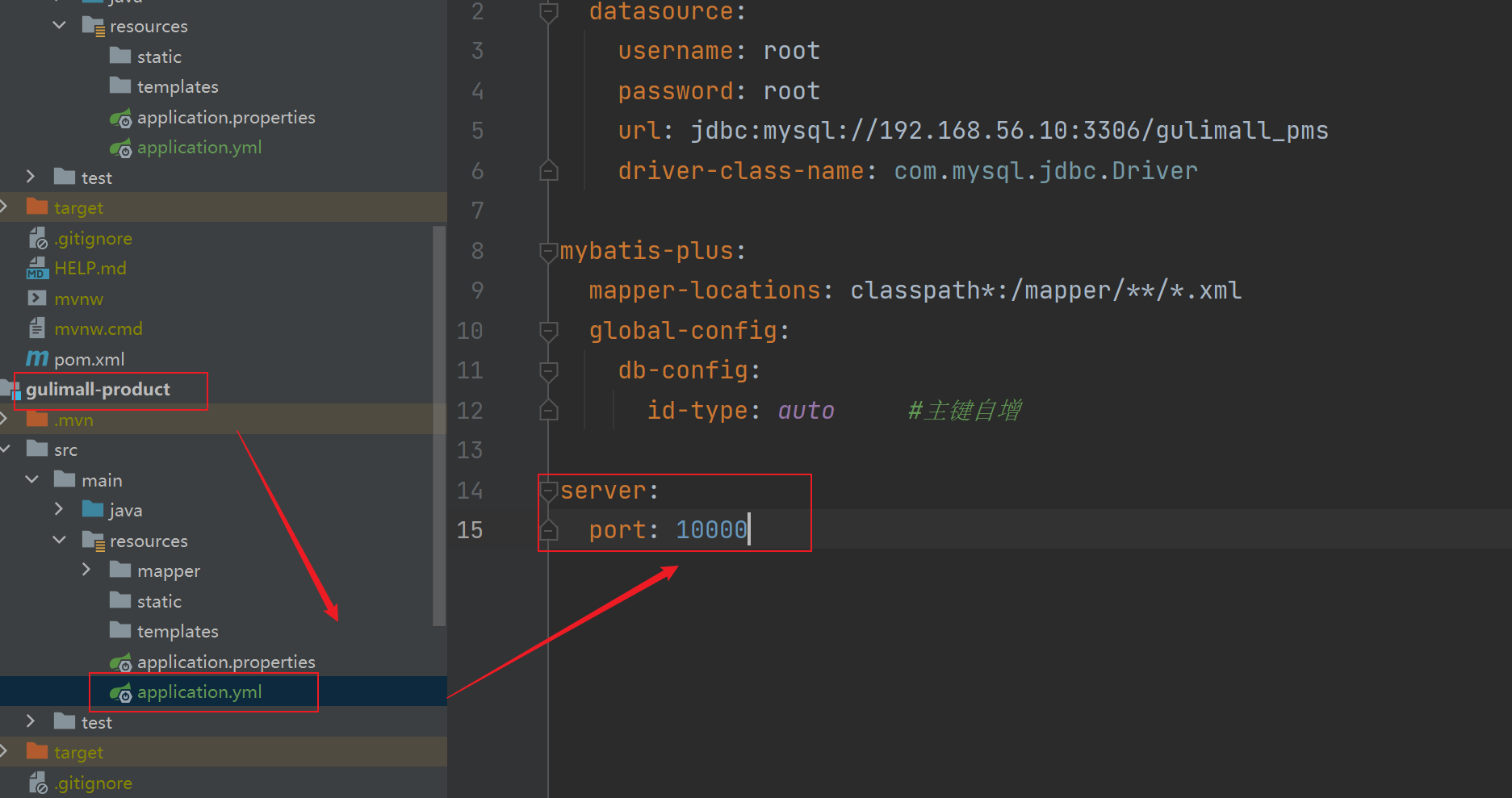The image size is (1512, 798).
Task: Click line number 9 in the gutter
Action: coord(477,290)
